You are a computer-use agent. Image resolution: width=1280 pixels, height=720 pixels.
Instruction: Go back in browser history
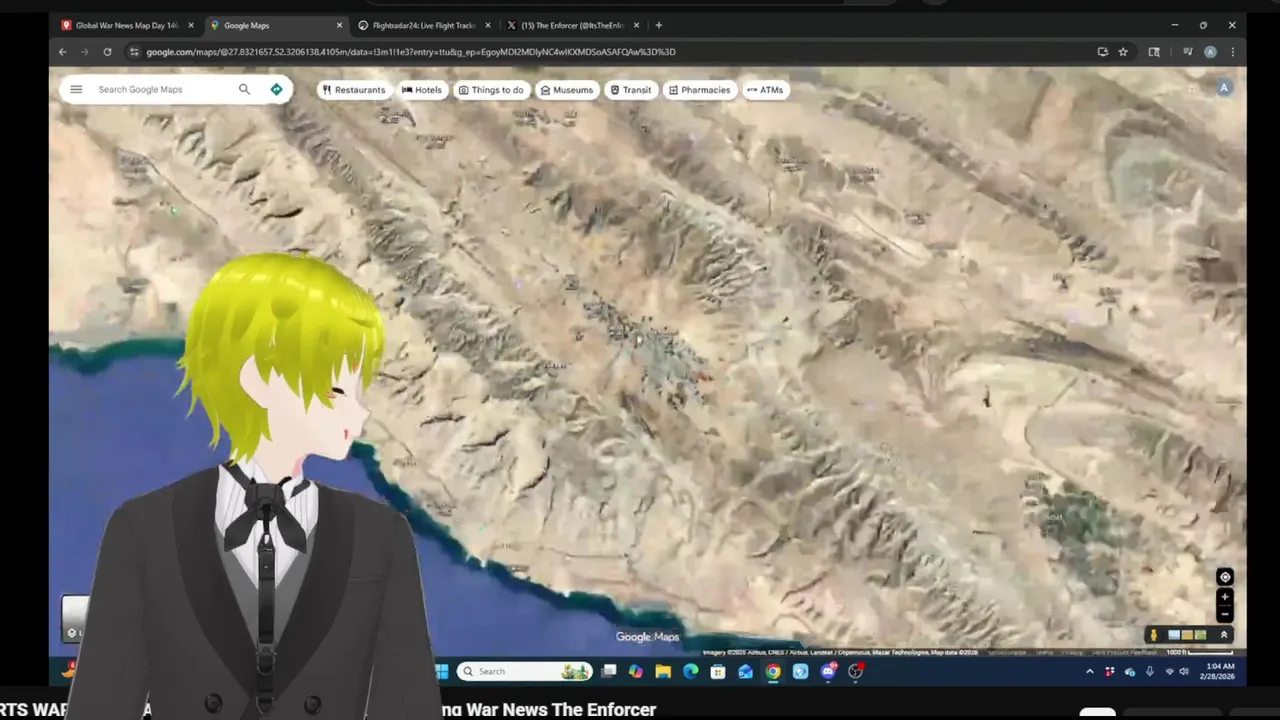[63, 52]
